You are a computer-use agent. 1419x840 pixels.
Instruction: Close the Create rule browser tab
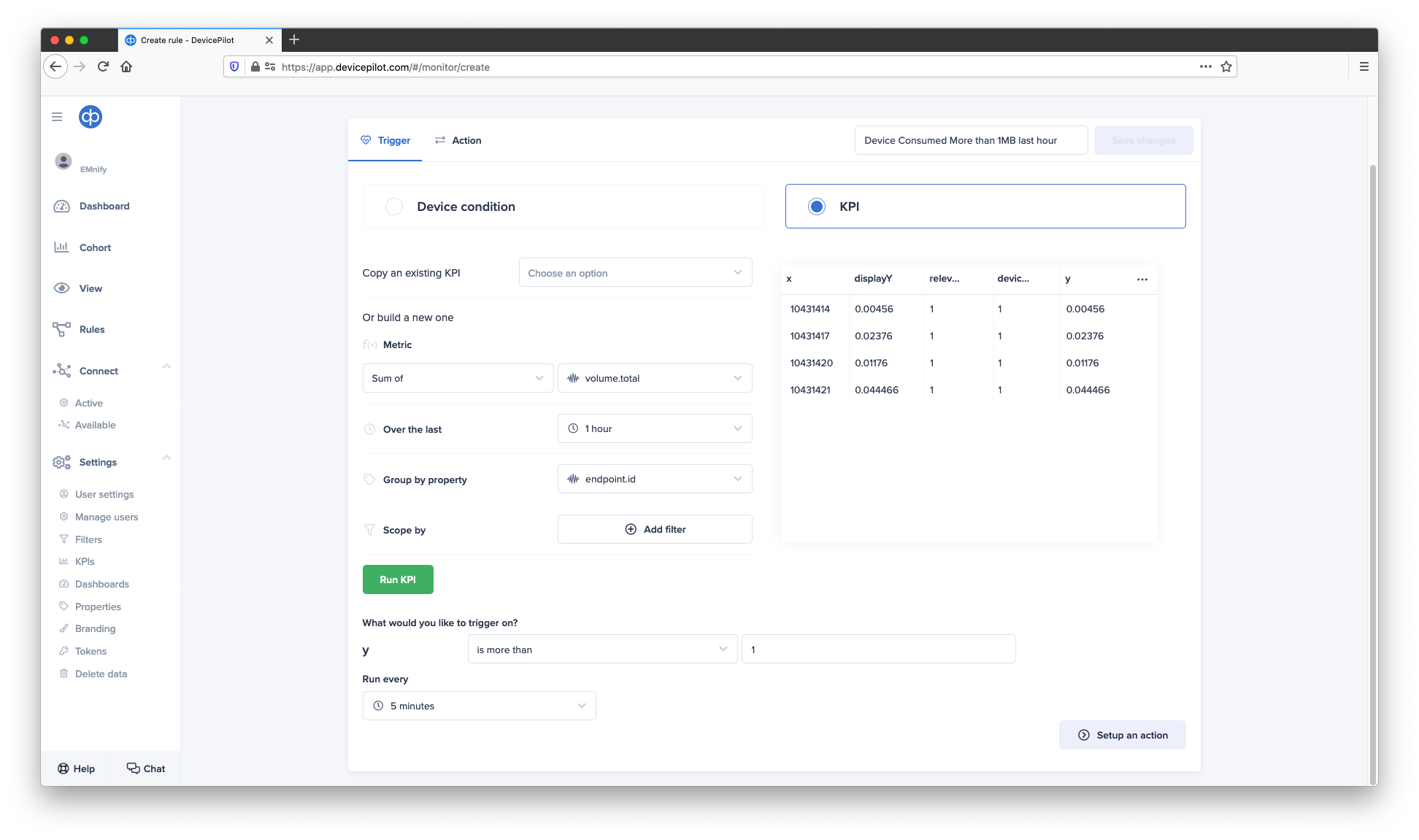269,40
